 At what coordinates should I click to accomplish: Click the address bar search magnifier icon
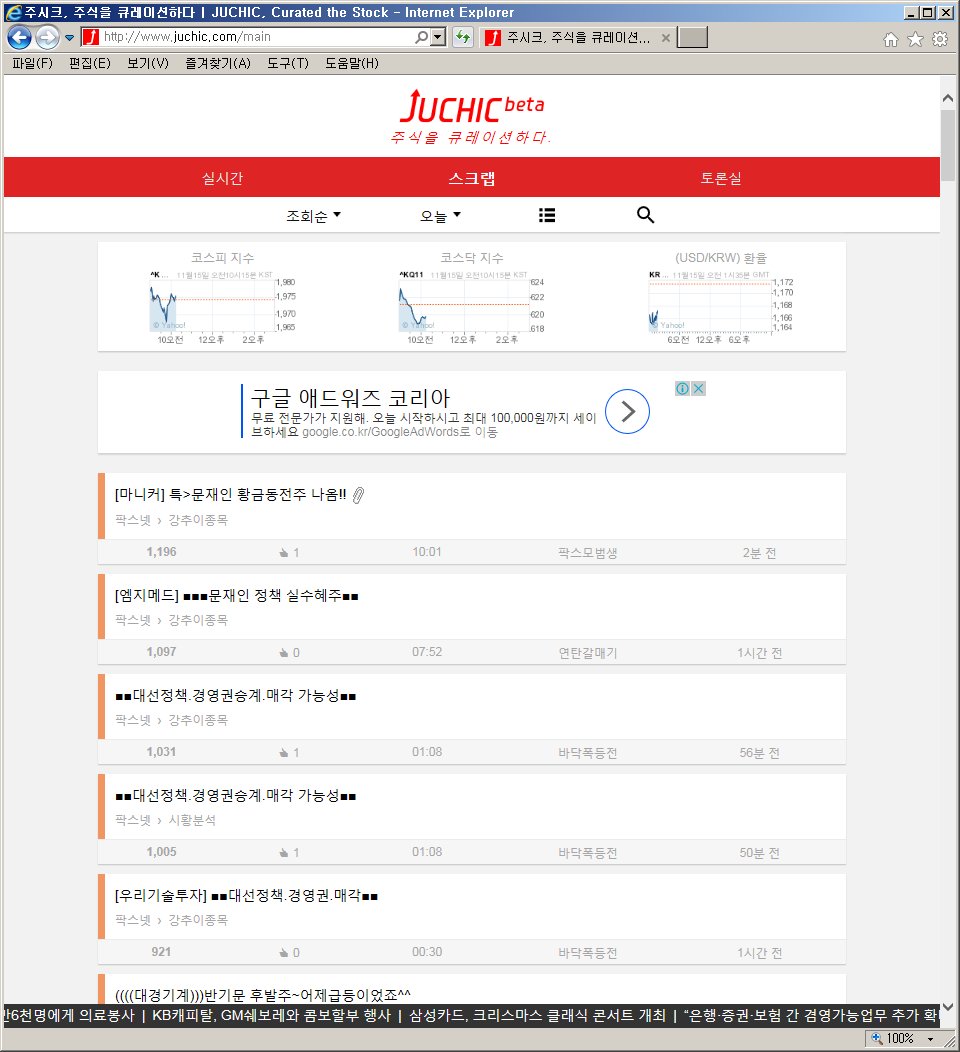click(421, 37)
